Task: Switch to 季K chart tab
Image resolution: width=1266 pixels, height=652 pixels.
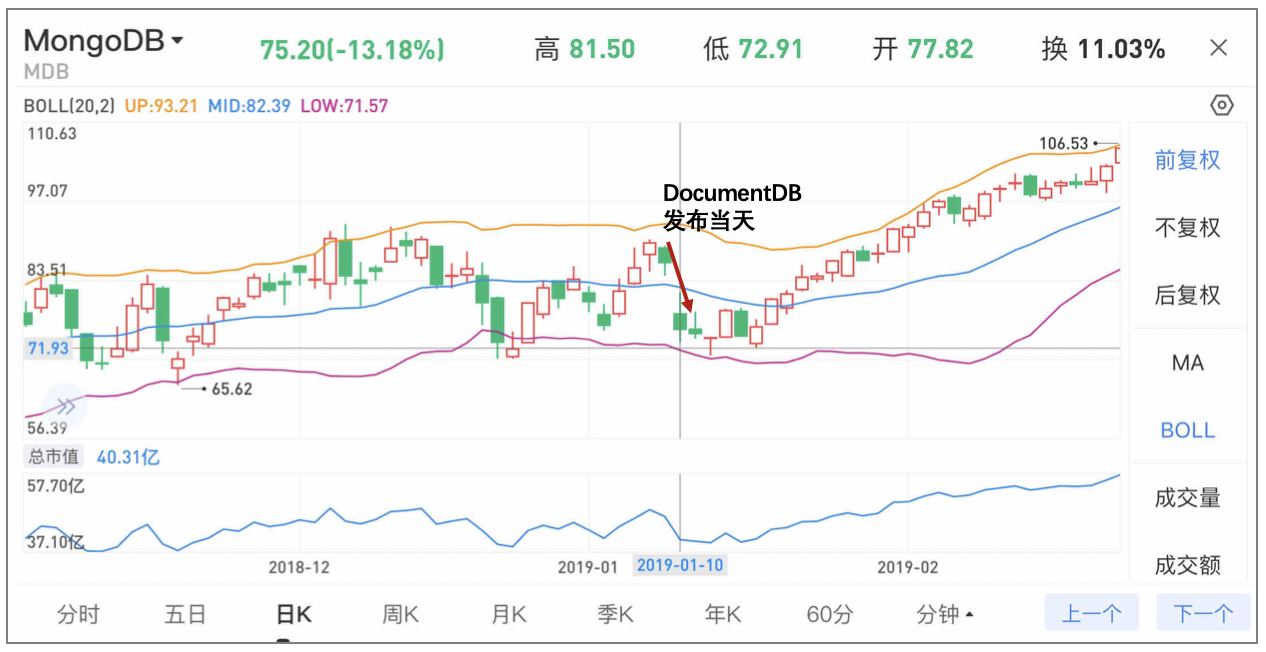Action: click(x=616, y=614)
